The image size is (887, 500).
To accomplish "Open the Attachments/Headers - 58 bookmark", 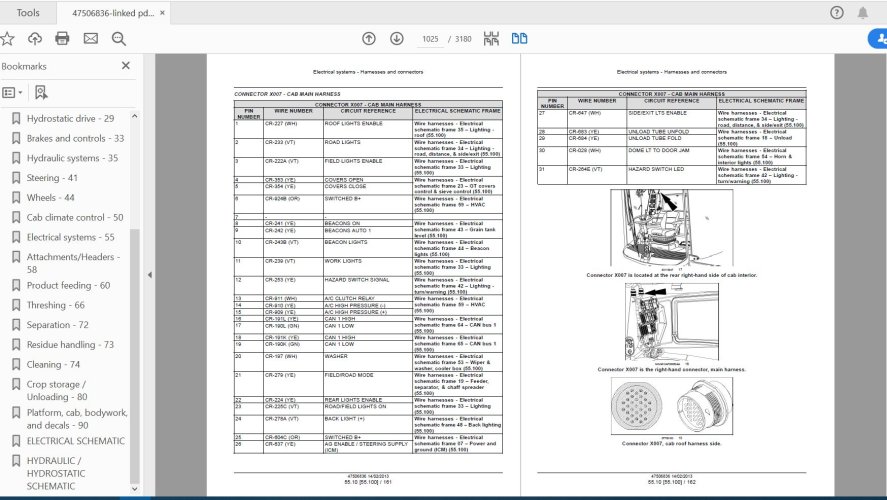I will point(73,263).
